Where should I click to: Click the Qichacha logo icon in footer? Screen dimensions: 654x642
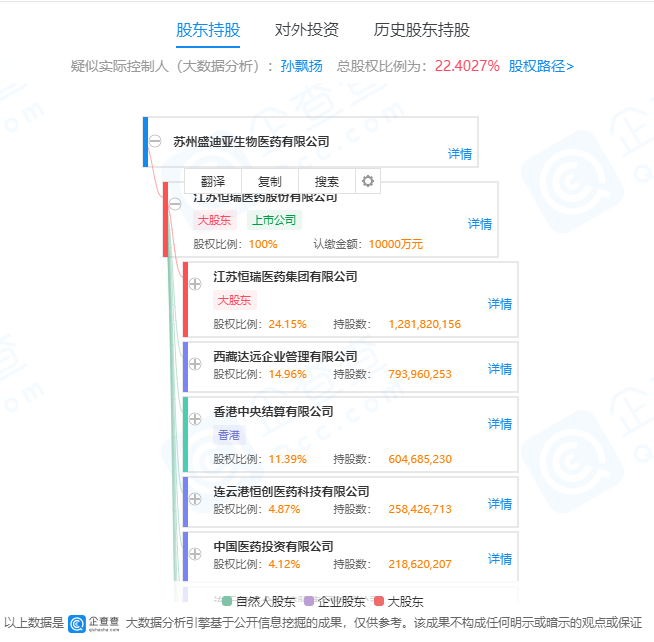(77, 624)
